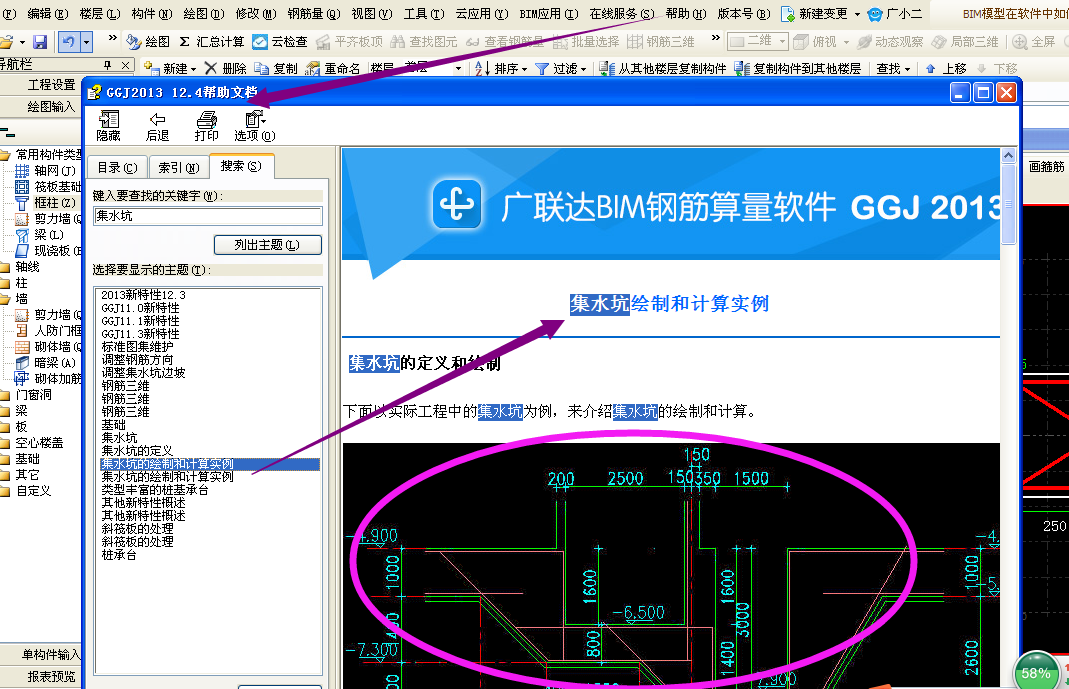Image resolution: width=1069 pixels, height=689 pixels.
Task: Click the 列出主题 (L) button
Action: (x=267, y=245)
